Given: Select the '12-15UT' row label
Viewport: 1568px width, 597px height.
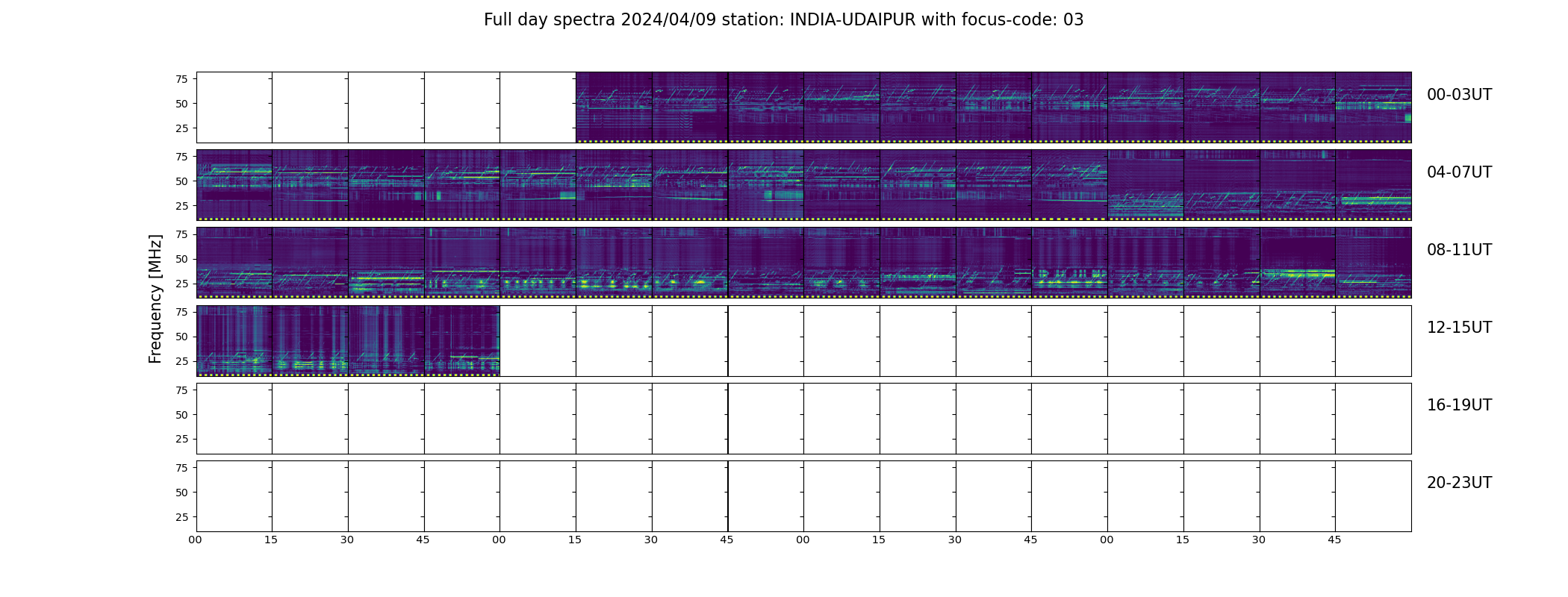Looking at the screenshot, I should pyautogui.click(x=1459, y=328).
